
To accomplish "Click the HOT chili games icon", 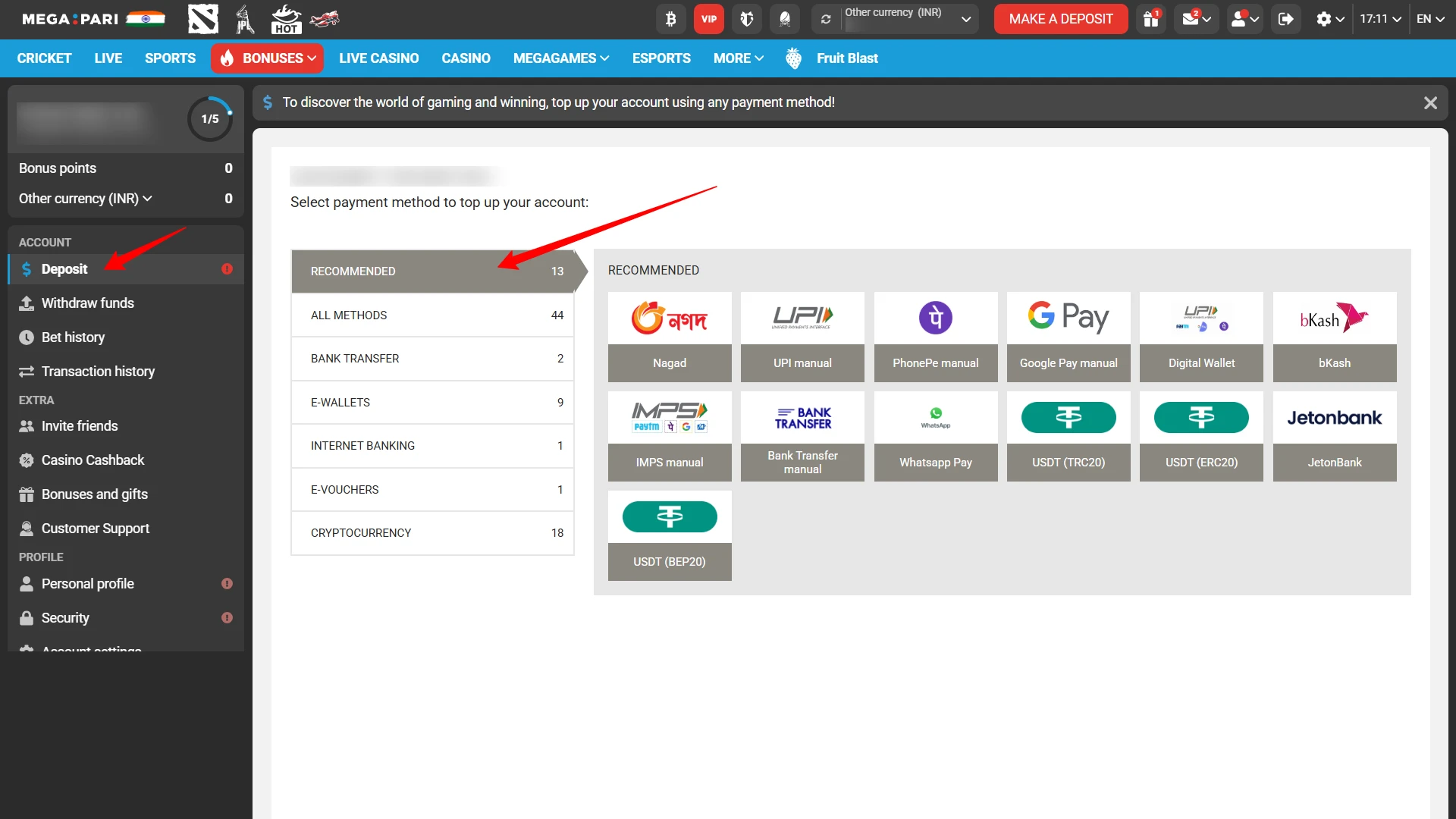I will click(x=286, y=19).
